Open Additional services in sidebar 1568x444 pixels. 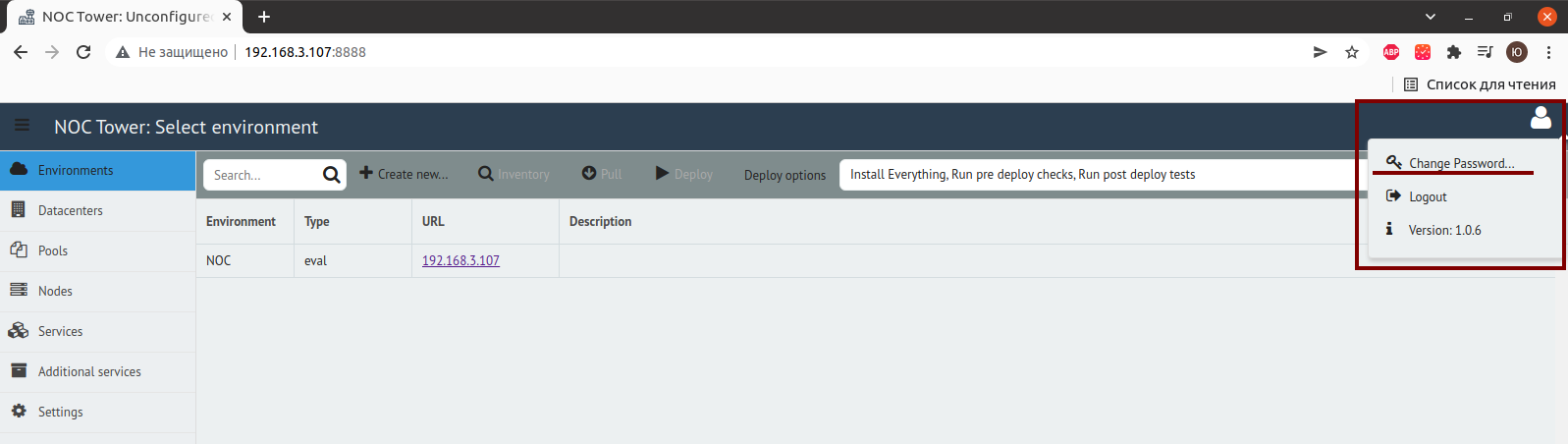tap(98, 371)
